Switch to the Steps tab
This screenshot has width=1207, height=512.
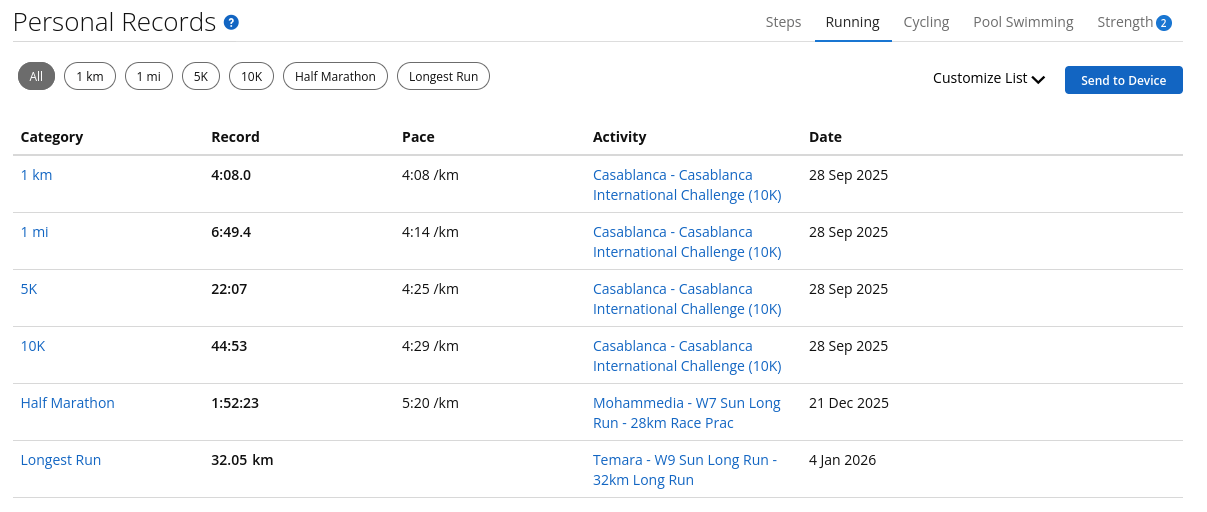pos(783,22)
